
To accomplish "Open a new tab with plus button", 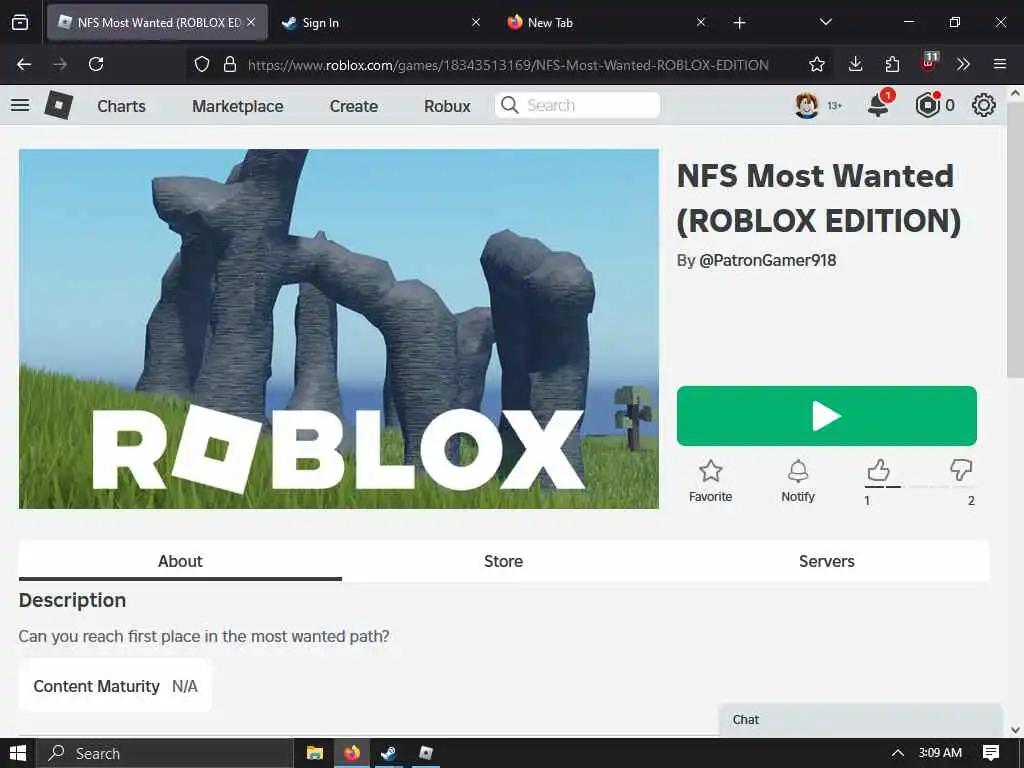I will pyautogui.click(x=739, y=23).
